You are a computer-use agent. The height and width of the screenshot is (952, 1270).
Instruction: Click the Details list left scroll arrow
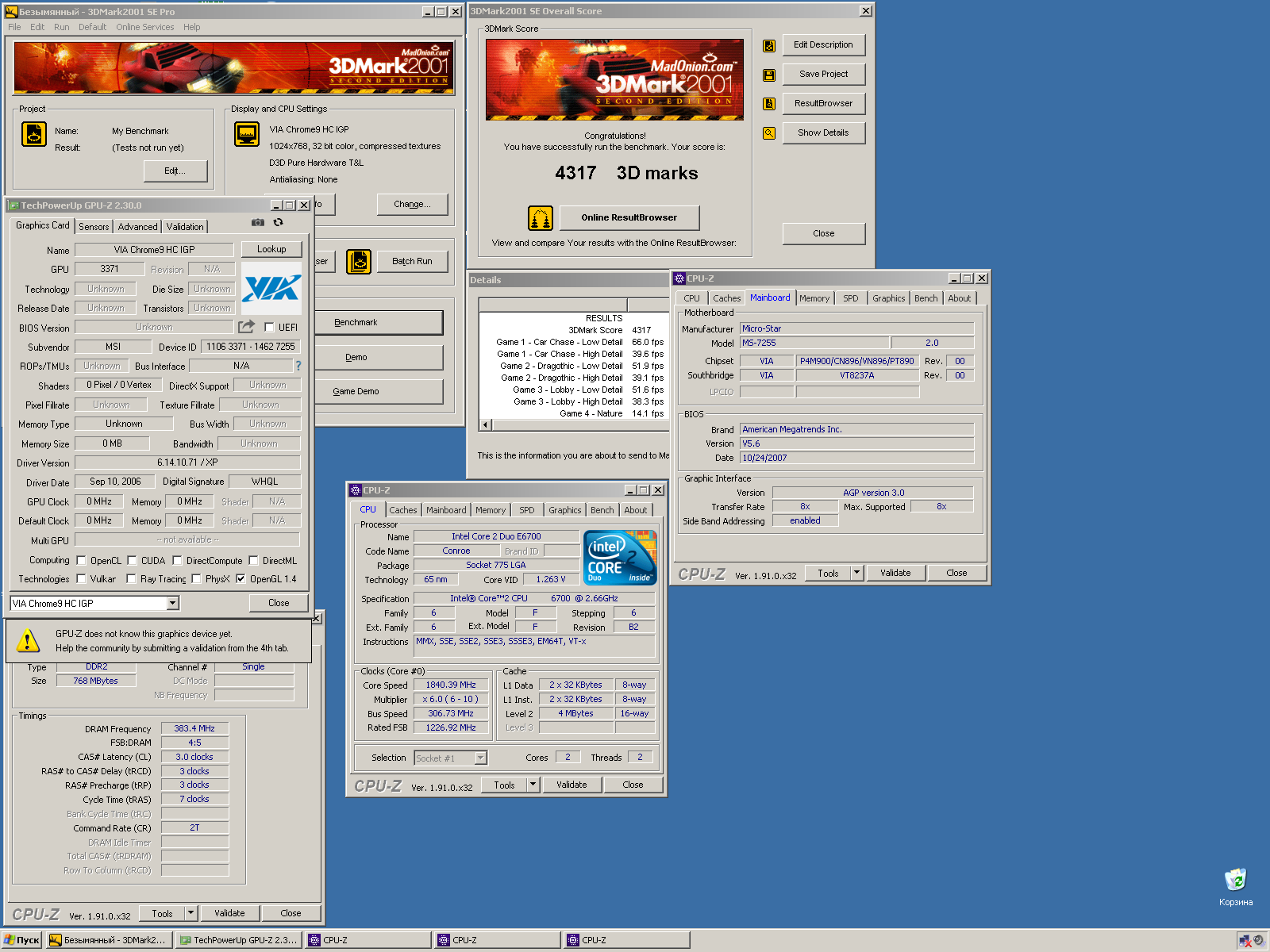(x=485, y=424)
